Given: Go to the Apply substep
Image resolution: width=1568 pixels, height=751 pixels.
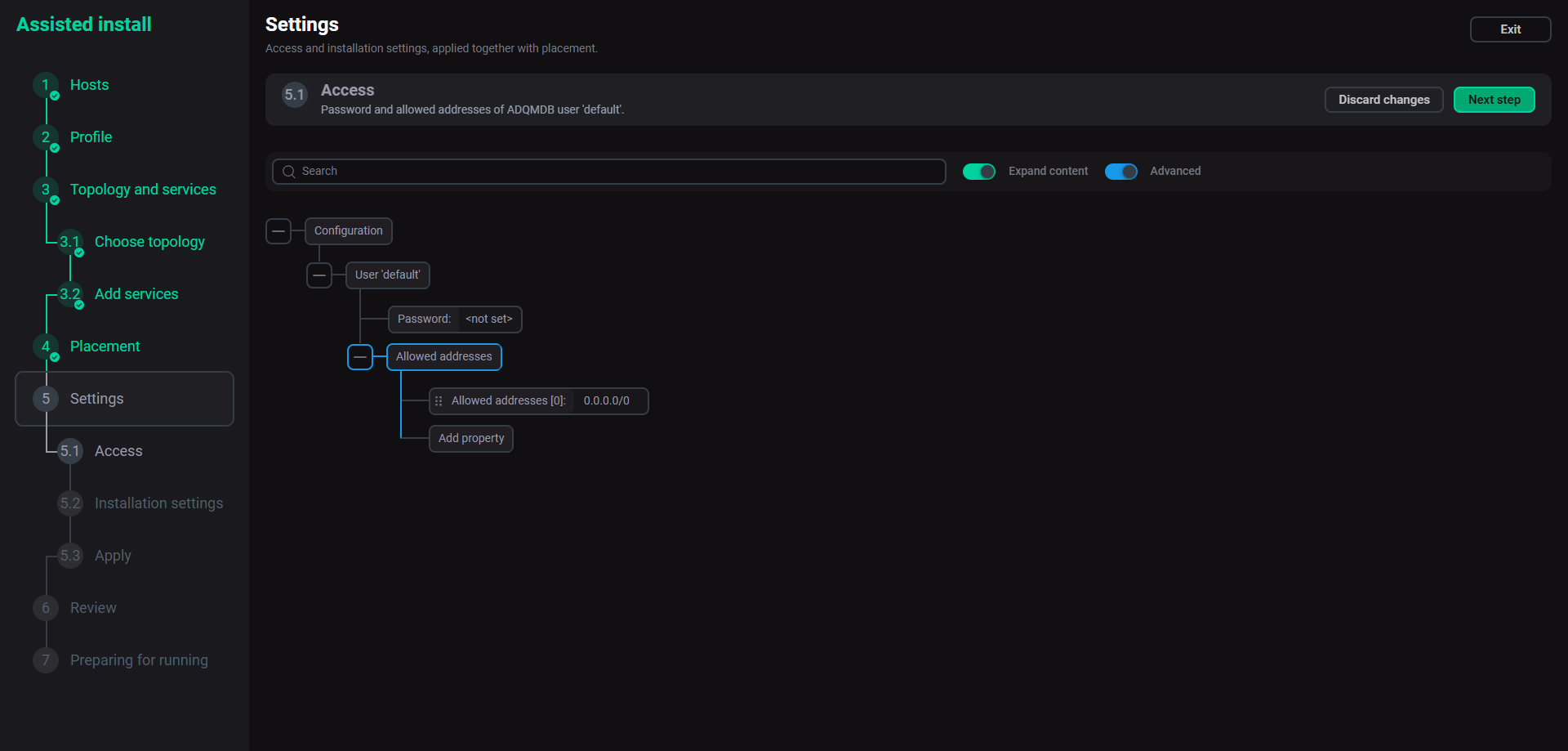Looking at the screenshot, I should point(113,556).
